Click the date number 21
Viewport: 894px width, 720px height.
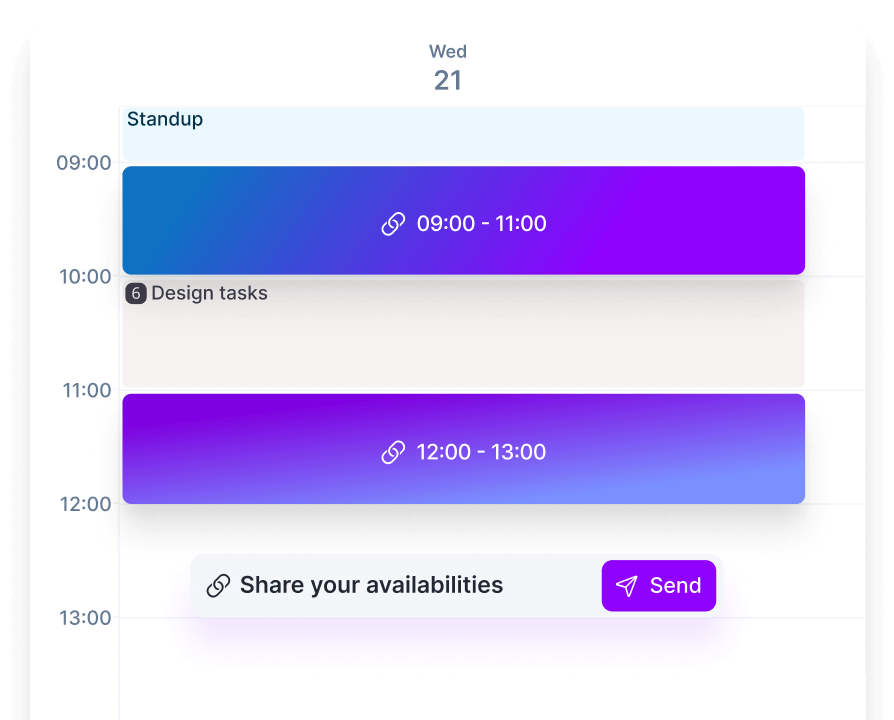(x=448, y=79)
